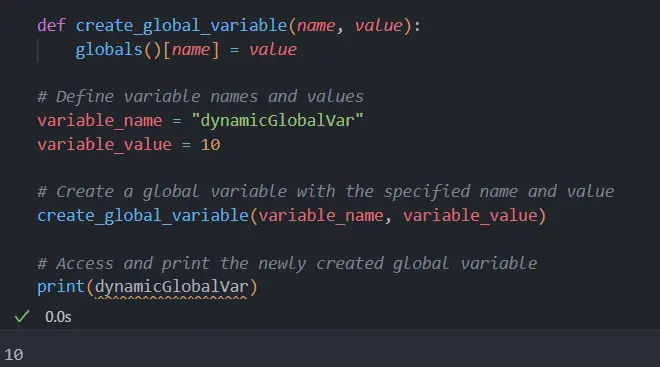Image resolution: width=660 pixels, height=367 pixels.
Task: Click value at end of globals assignment
Action: click(273, 50)
